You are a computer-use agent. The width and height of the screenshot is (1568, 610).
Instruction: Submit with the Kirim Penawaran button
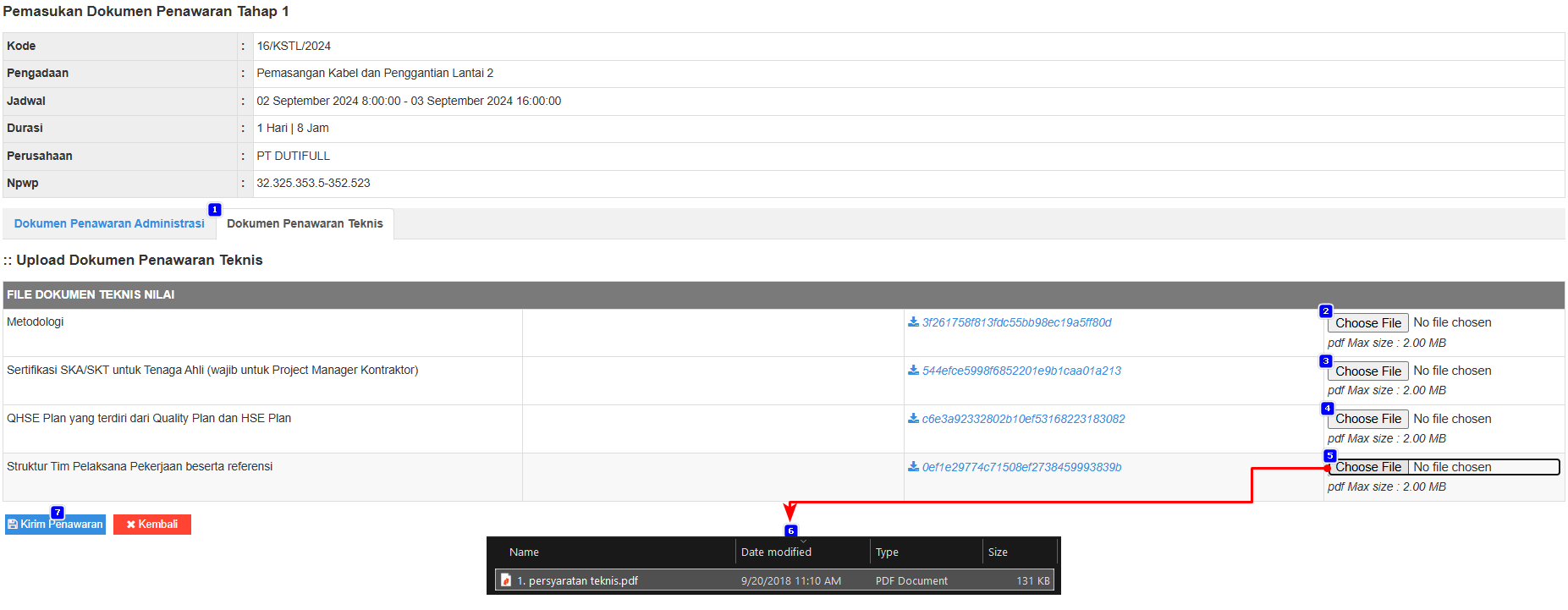coord(56,525)
